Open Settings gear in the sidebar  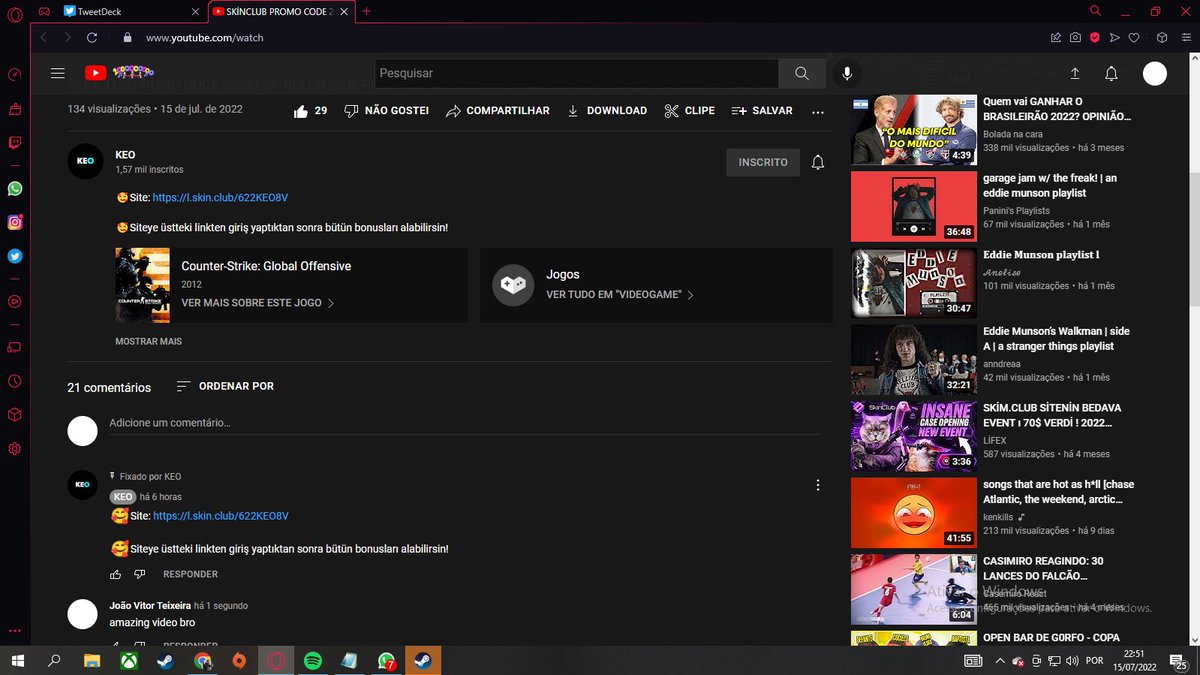pos(14,449)
